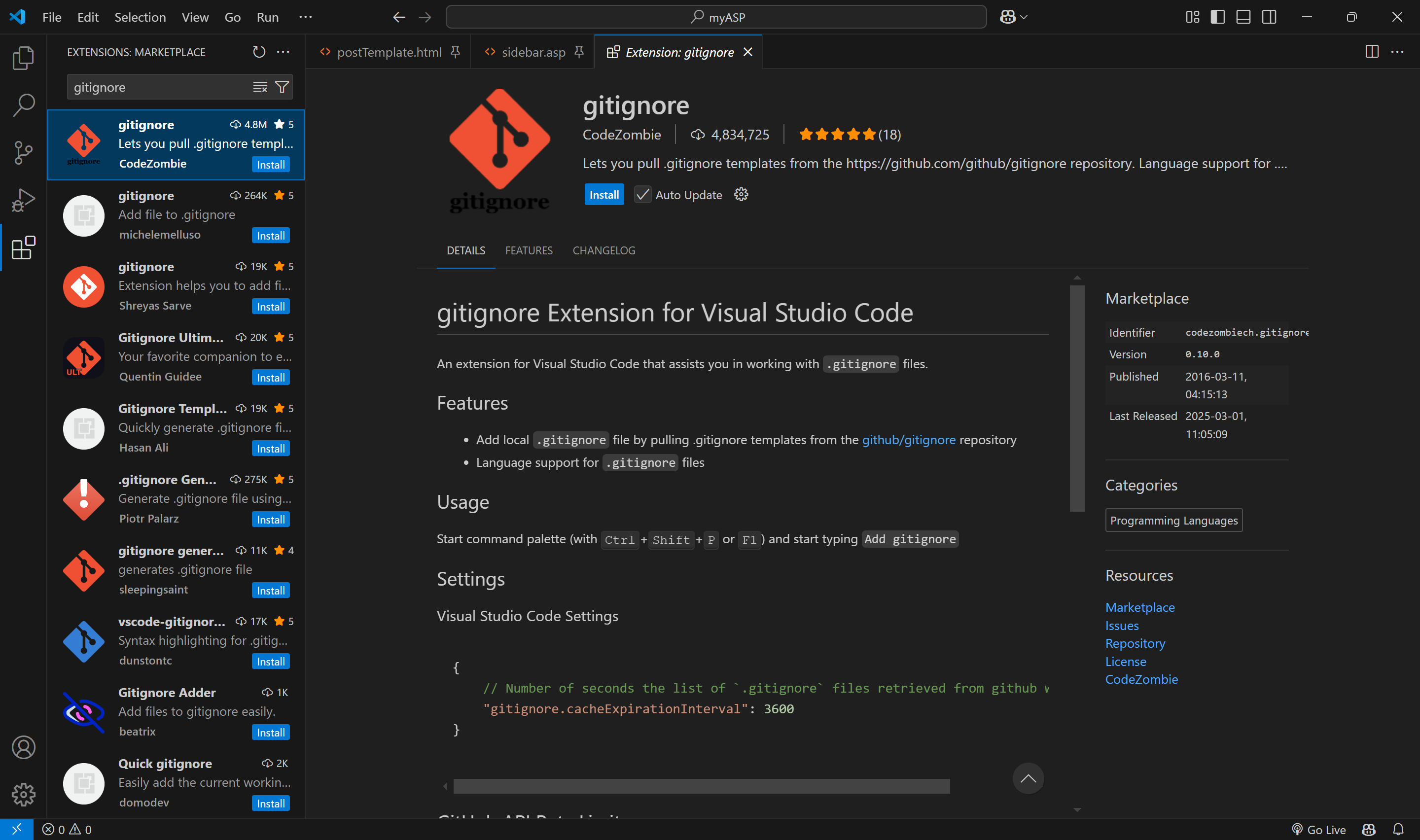Open the Edit menu
1420x840 pixels.
(88, 17)
